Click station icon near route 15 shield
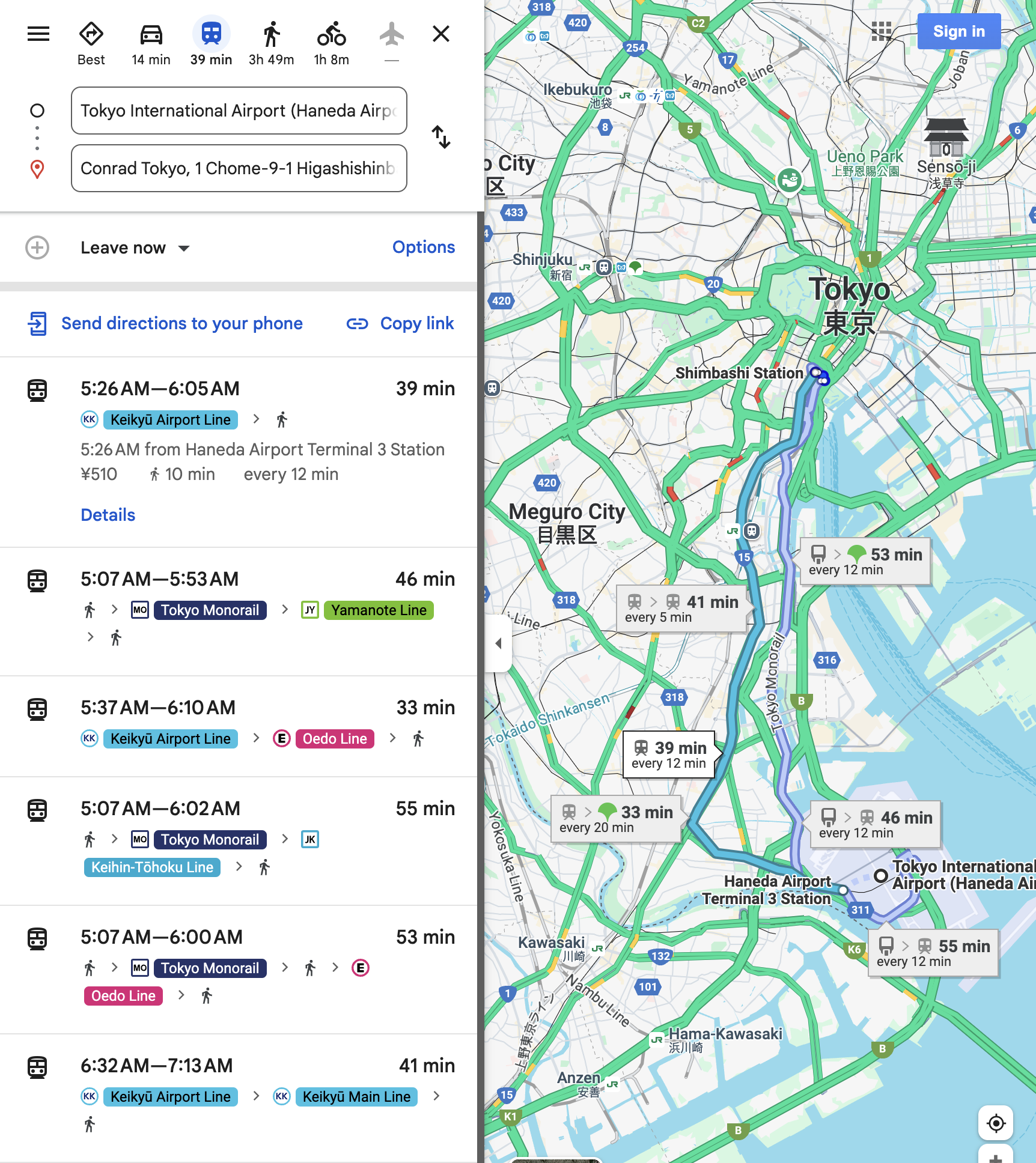Viewport: 1036px width, 1163px height. pyautogui.click(x=752, y=530)
